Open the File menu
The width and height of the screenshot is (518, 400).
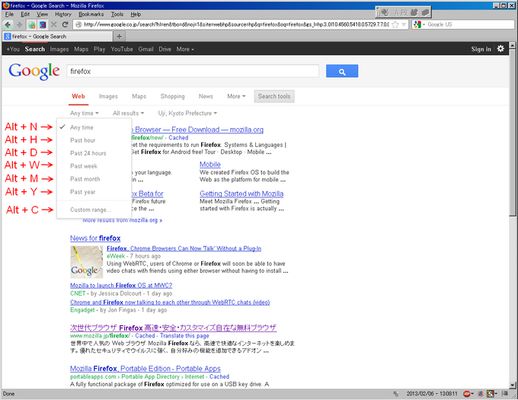tap(9, 14)
